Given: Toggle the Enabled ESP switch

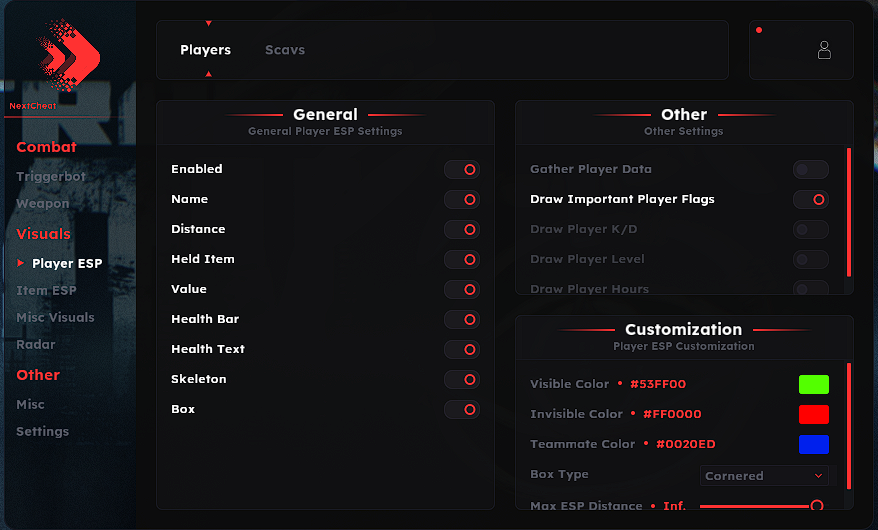Looking at the screenshot, I should click(462, 170).
